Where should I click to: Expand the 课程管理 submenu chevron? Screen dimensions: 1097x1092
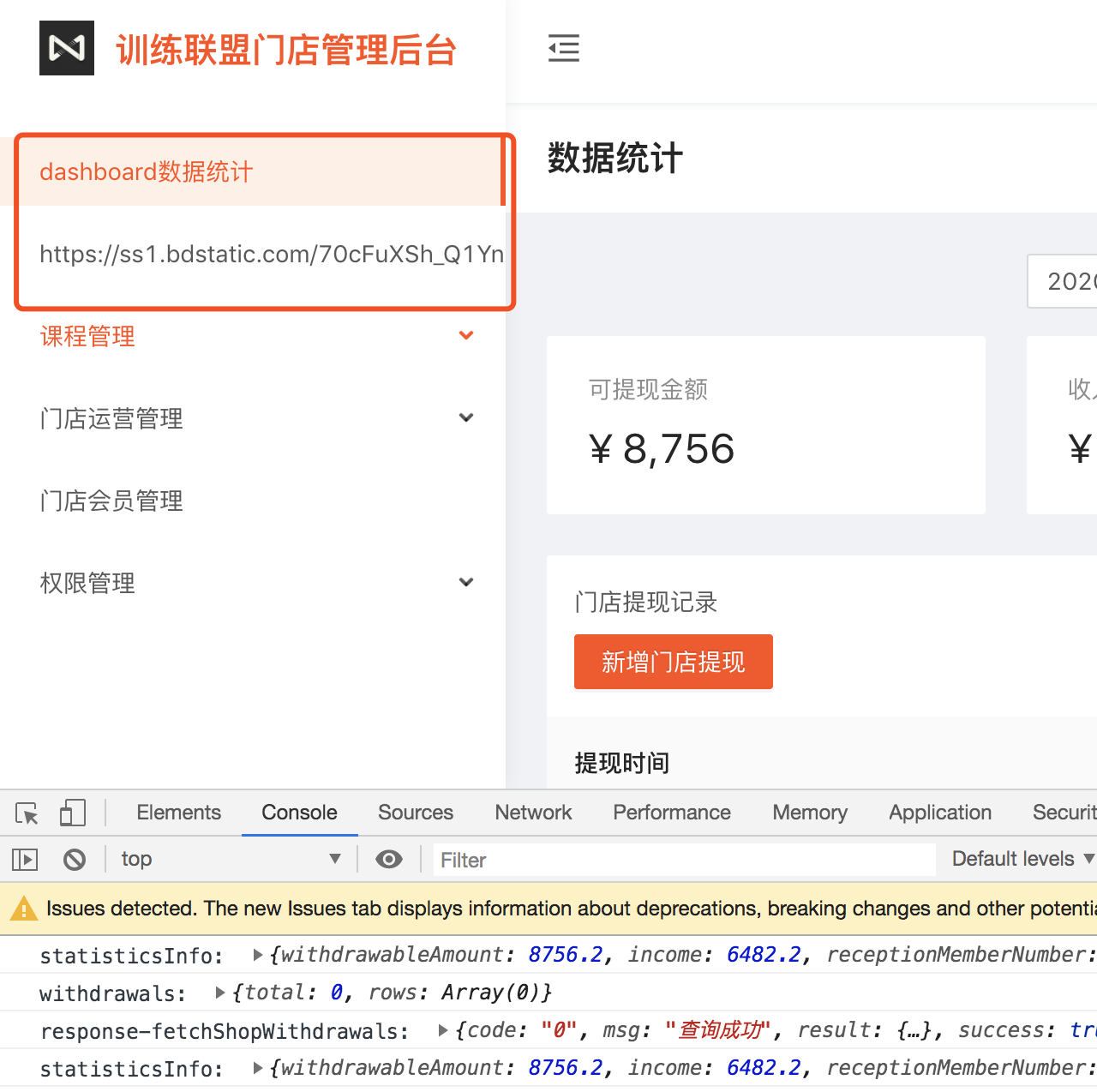click(x=466, y=335)
